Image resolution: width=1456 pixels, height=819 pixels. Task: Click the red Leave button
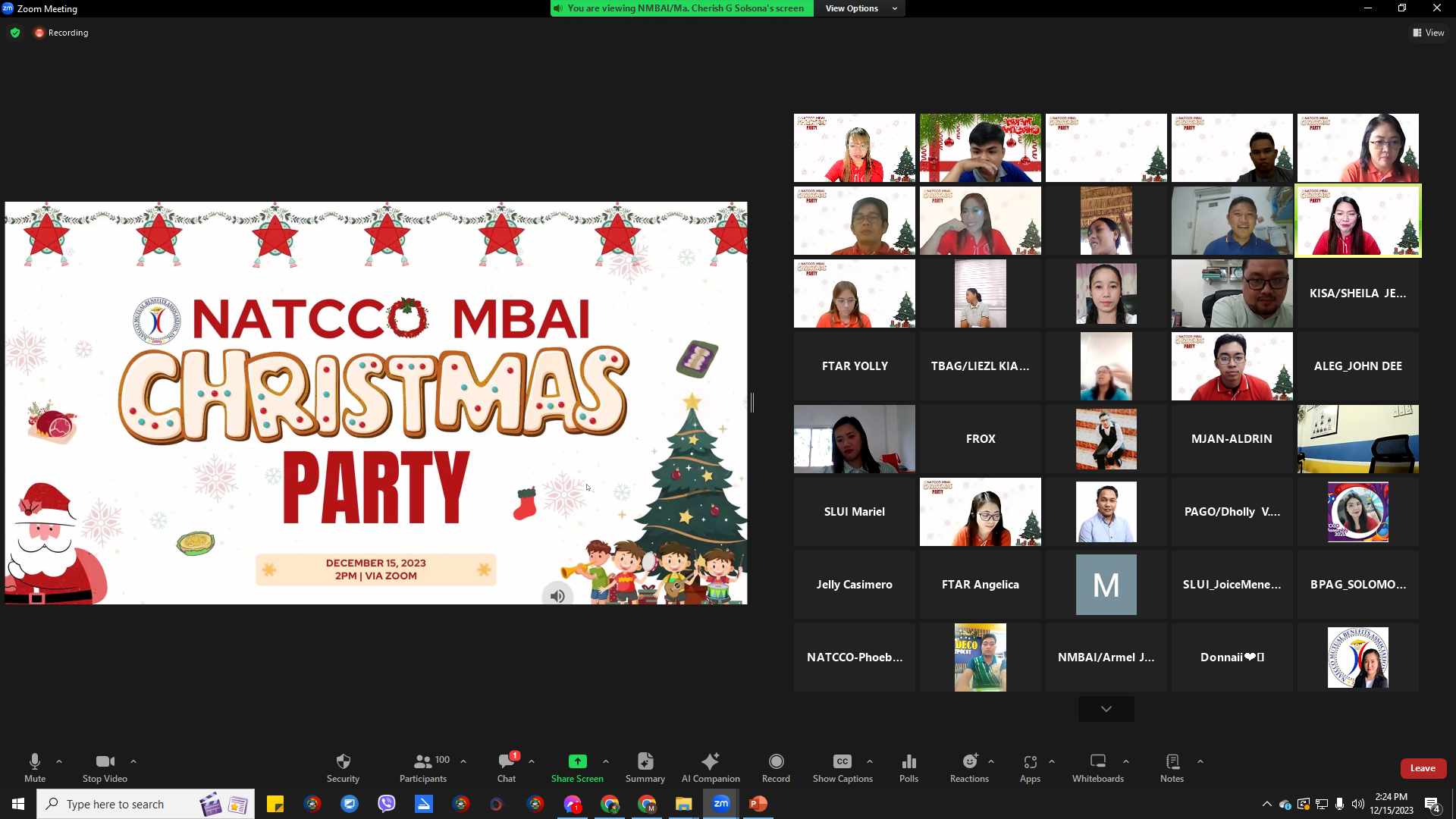[x=1423, y=768]
